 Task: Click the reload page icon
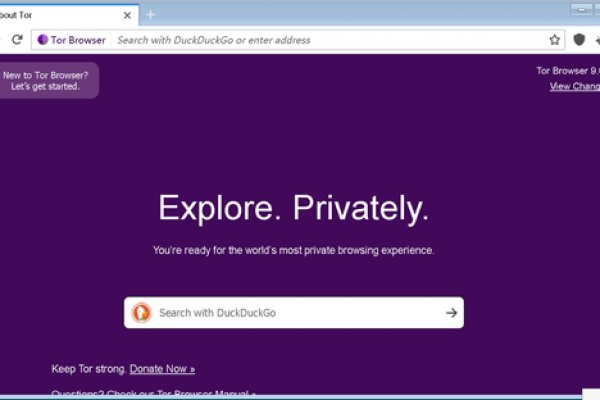[17, 40]
